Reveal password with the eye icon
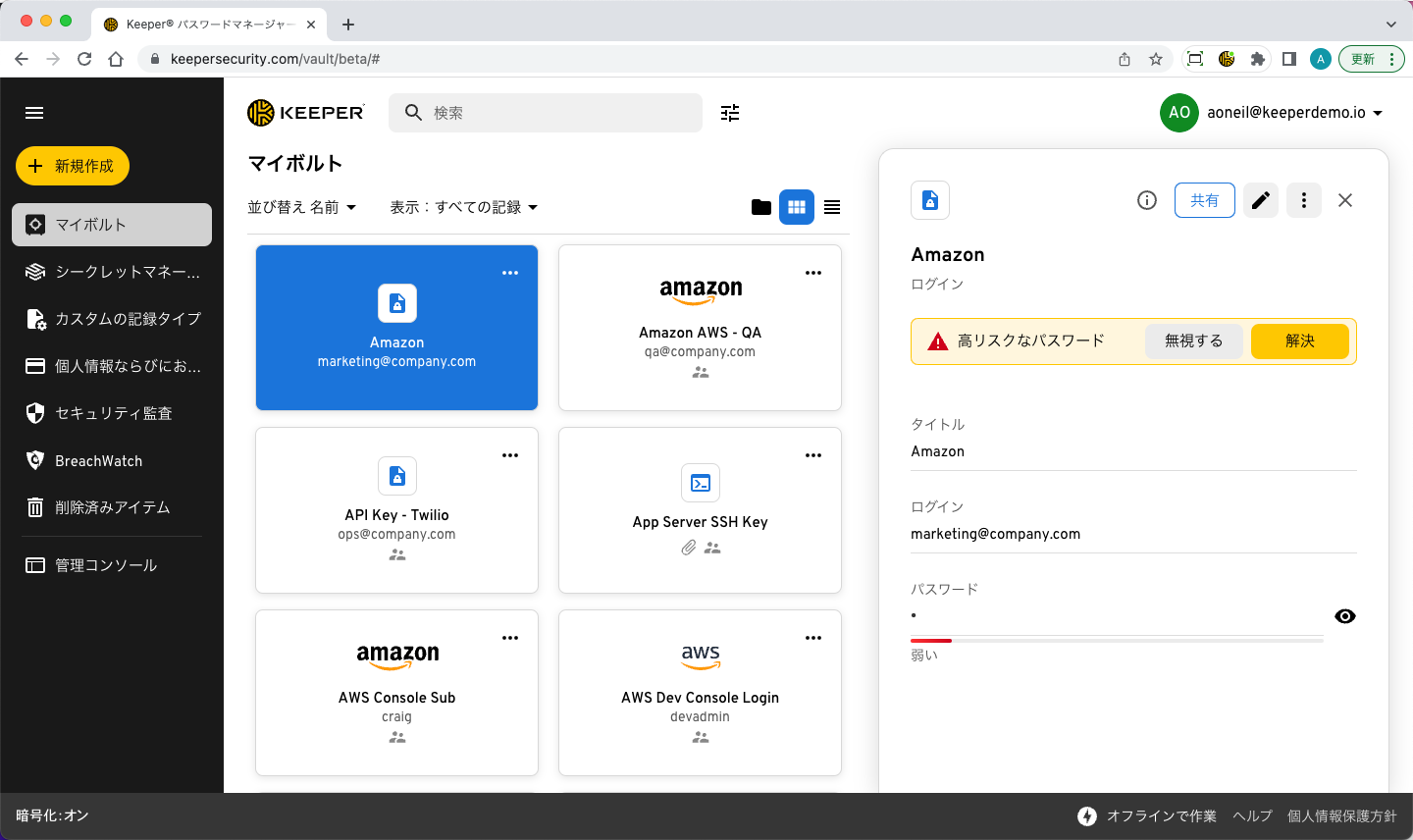 [1345, 616]
